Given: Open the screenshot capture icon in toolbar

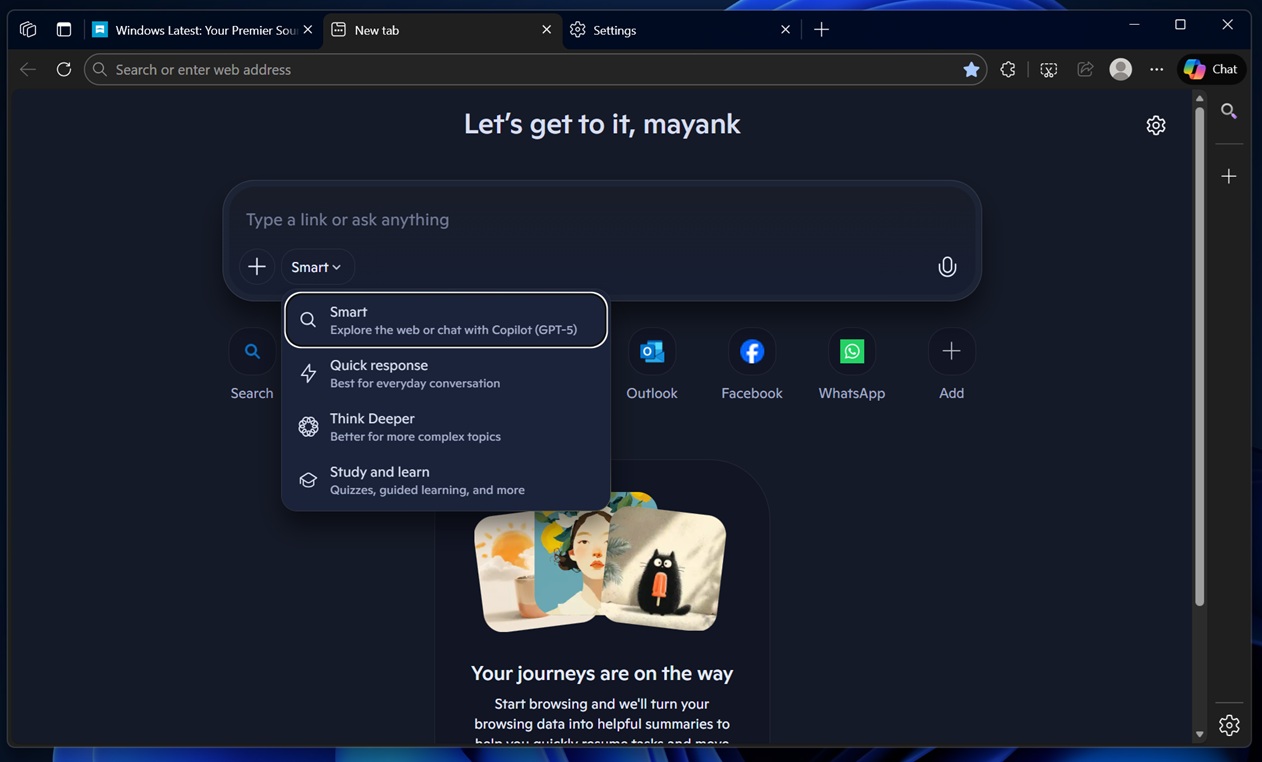Looking at the screenshot, I should [x=1048, y=69].
